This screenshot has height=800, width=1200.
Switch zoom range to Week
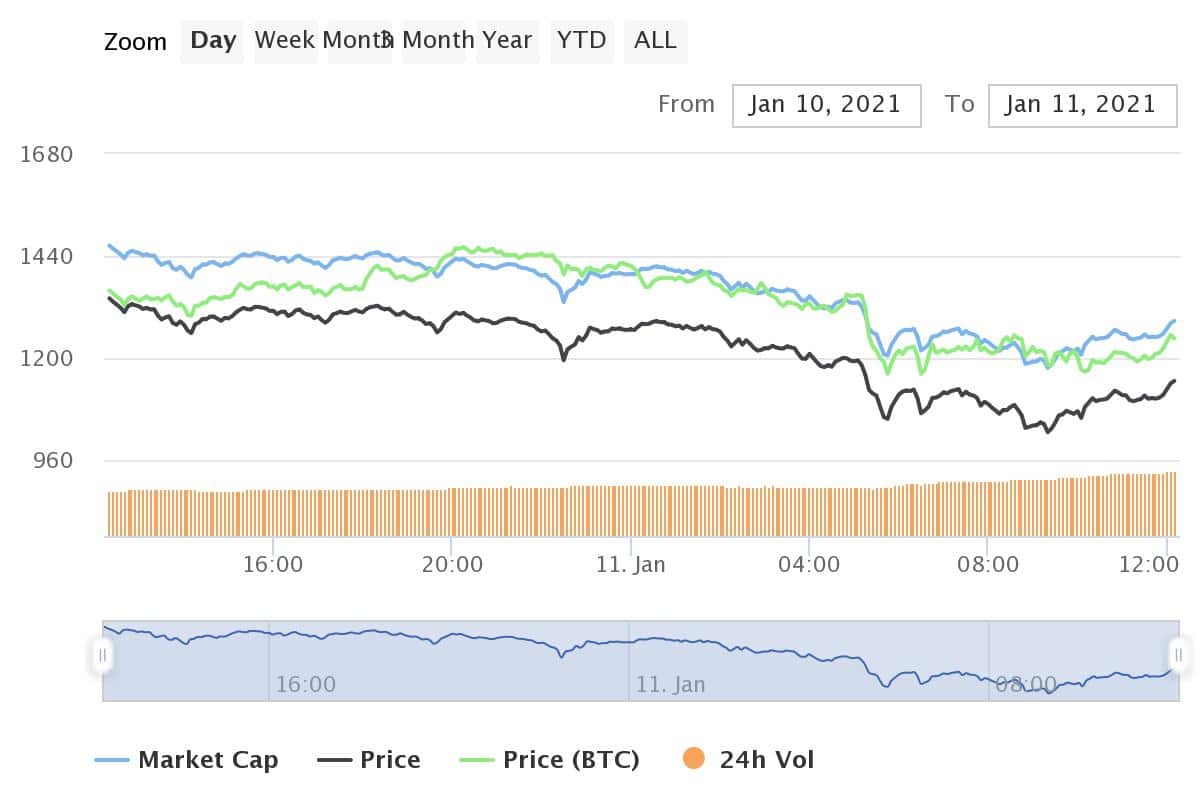point(285,41)
